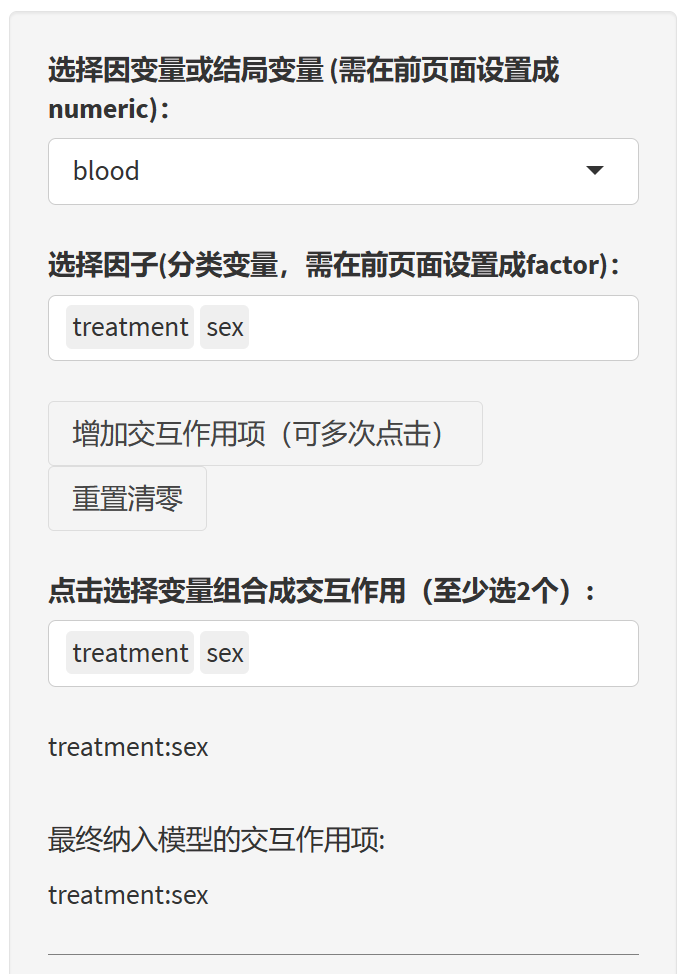Screen dimensions: 688x974
Task: Click empty space in the factor selection box
Action: (x=440, y=328)
